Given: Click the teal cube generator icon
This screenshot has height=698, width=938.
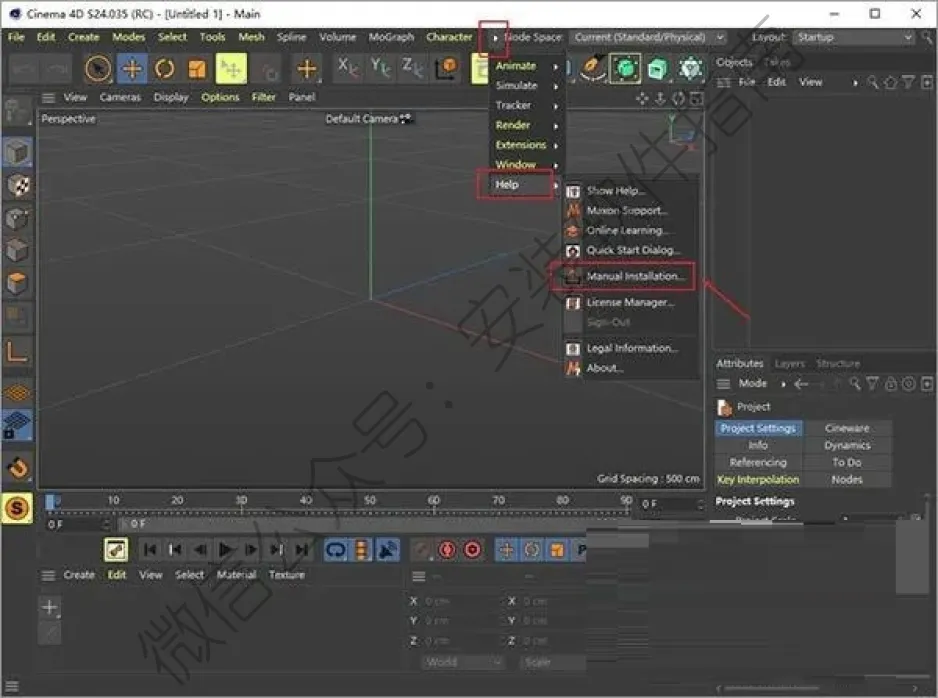Looking at the screenshot, I should click(657, 68).
